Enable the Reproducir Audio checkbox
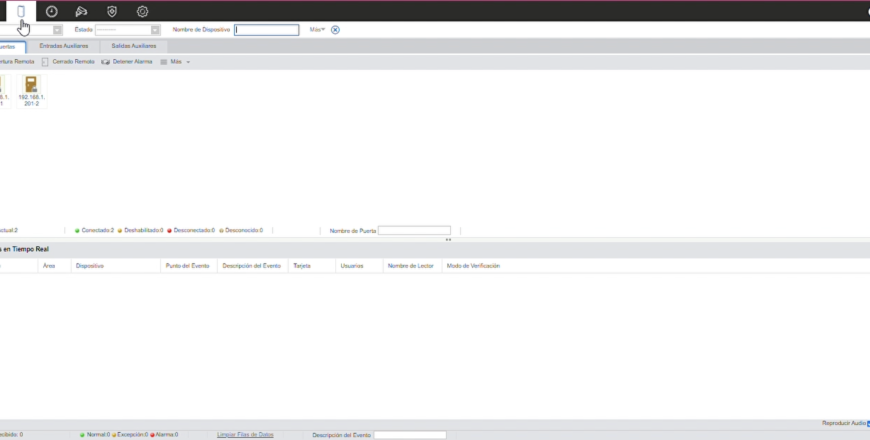 pyautogui.click(x=867, y=423)
